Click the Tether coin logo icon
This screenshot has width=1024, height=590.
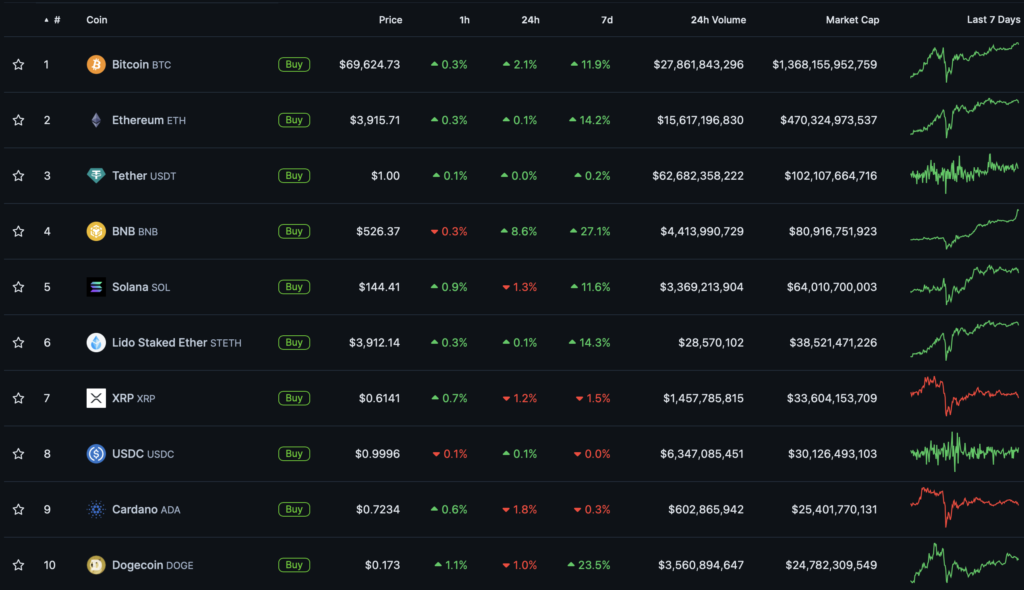pos(96,176)
